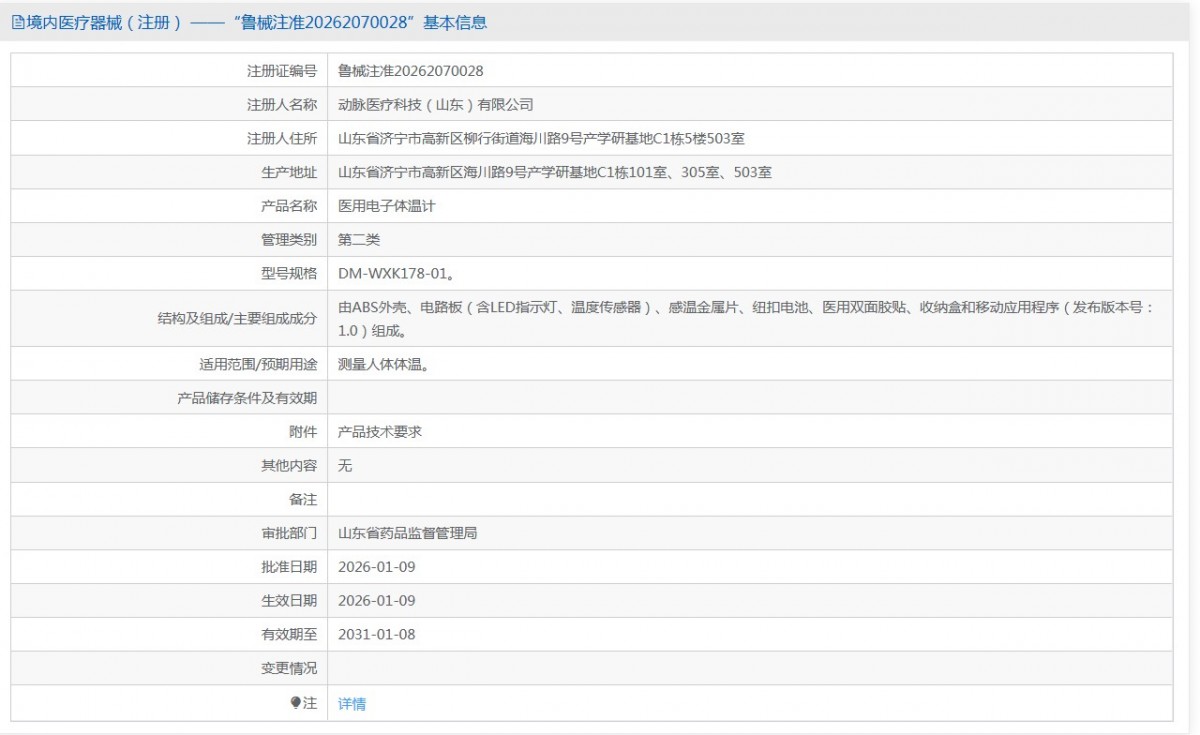Screen dimensions: 1200x735
Task: Click the 变更情况 label
Action: tap(289, 669)
